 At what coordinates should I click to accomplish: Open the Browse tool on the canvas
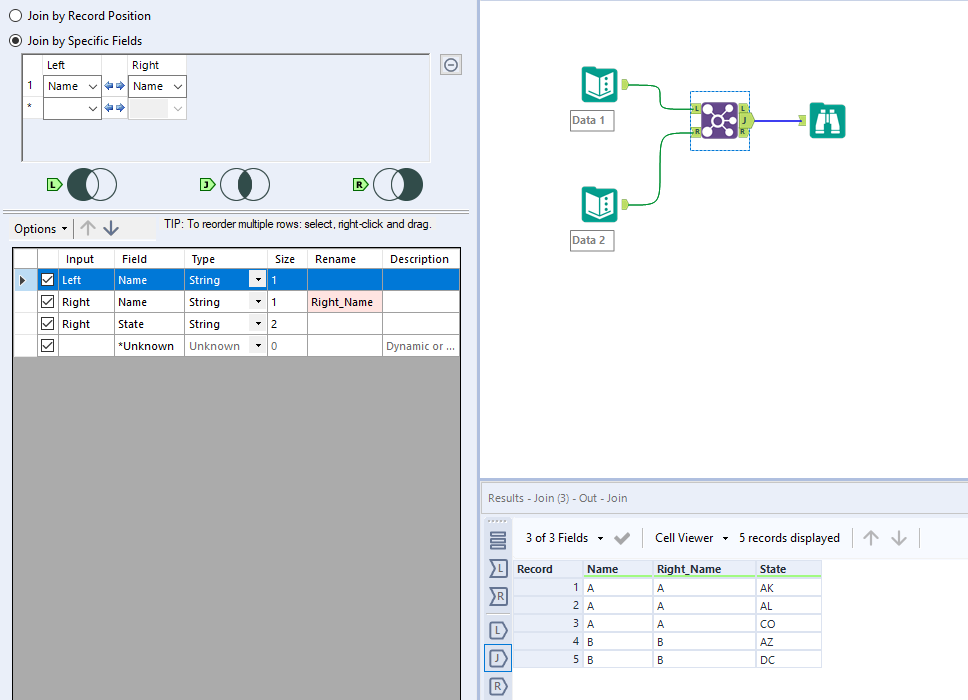coord(827,118)
